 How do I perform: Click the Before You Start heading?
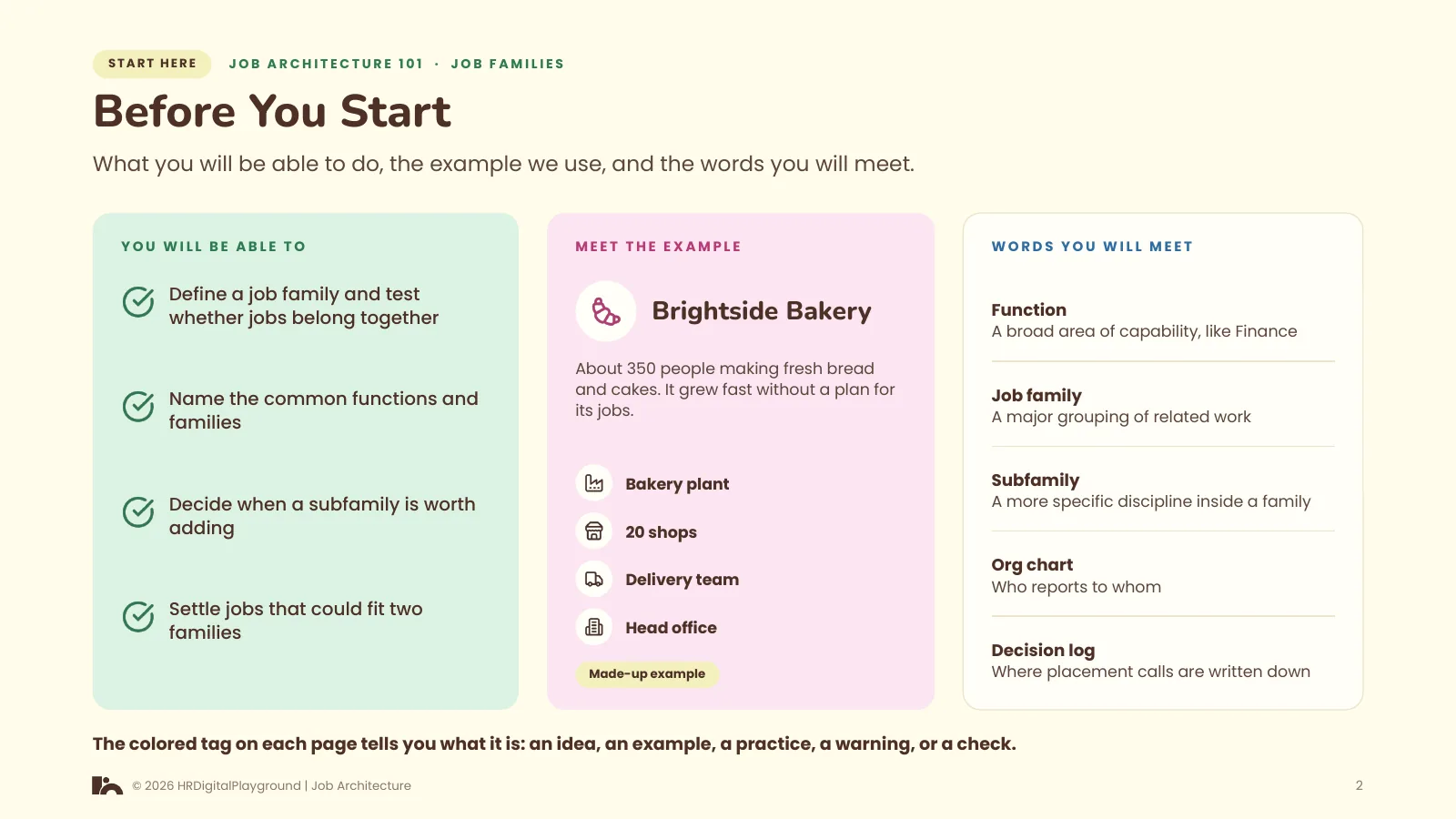272,112
